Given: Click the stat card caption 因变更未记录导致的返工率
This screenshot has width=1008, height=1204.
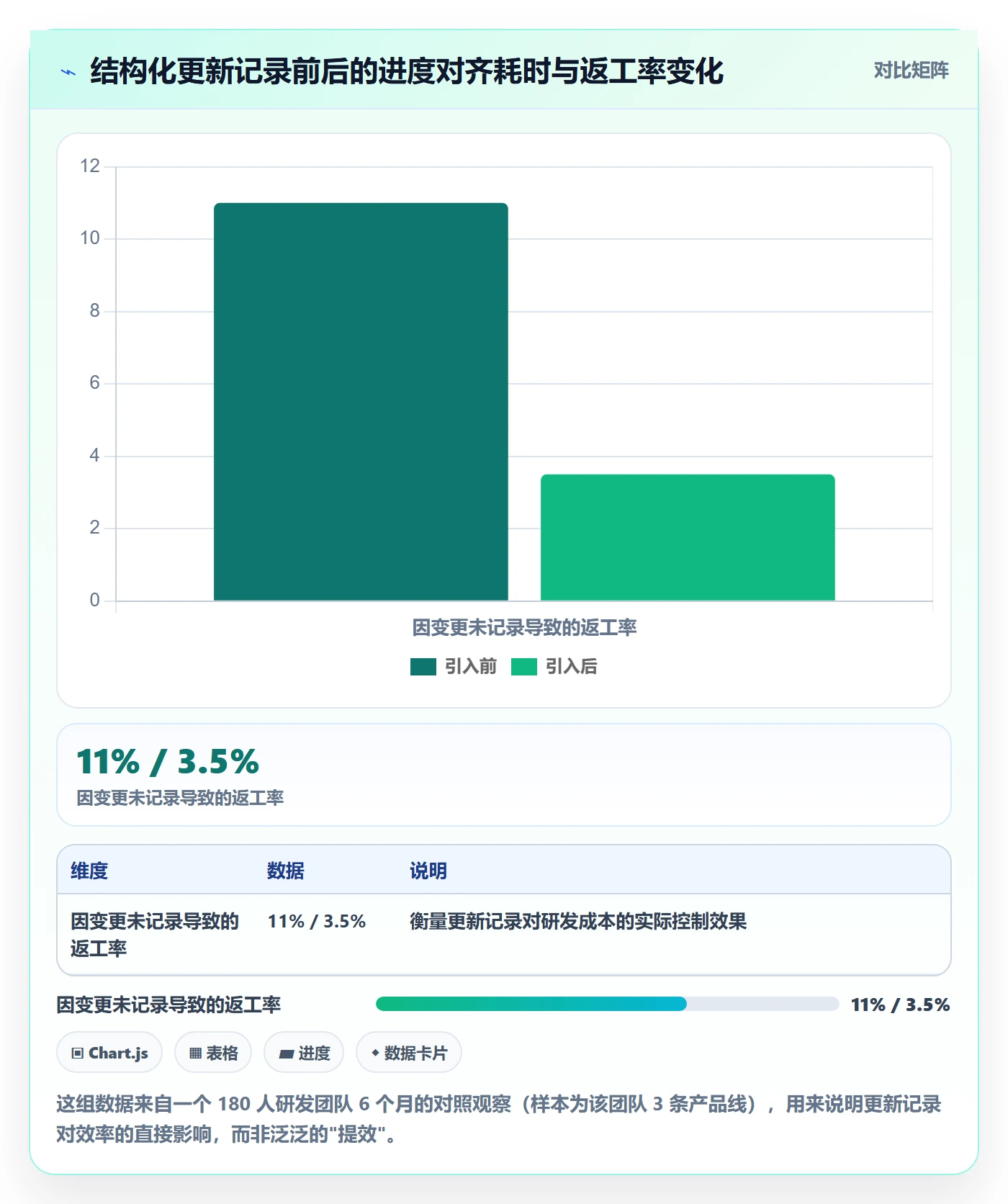Looking at the screenshot, I should click(180, 798).
